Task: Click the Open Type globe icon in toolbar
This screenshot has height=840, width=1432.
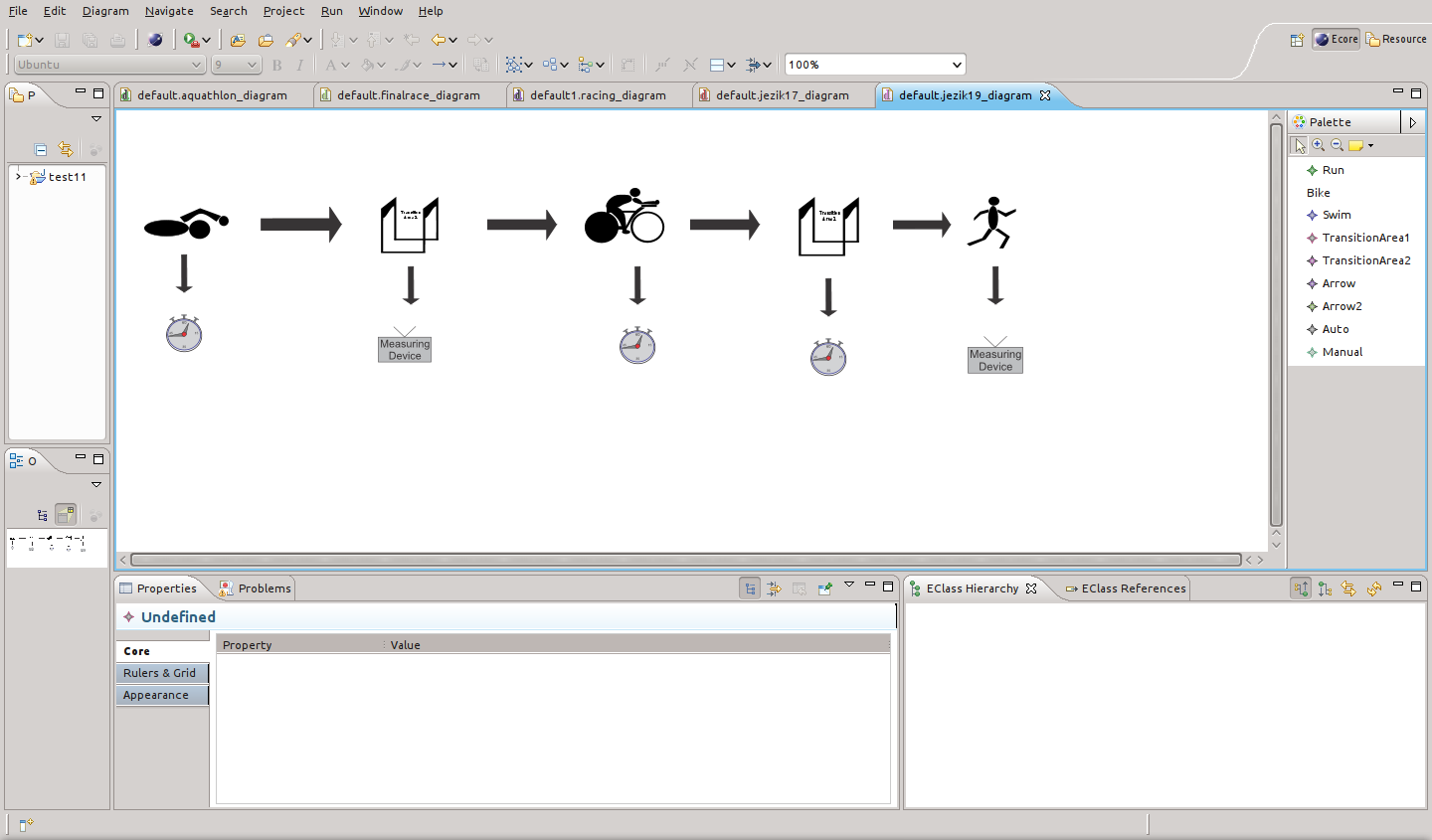Action: (x=155, y=40)
